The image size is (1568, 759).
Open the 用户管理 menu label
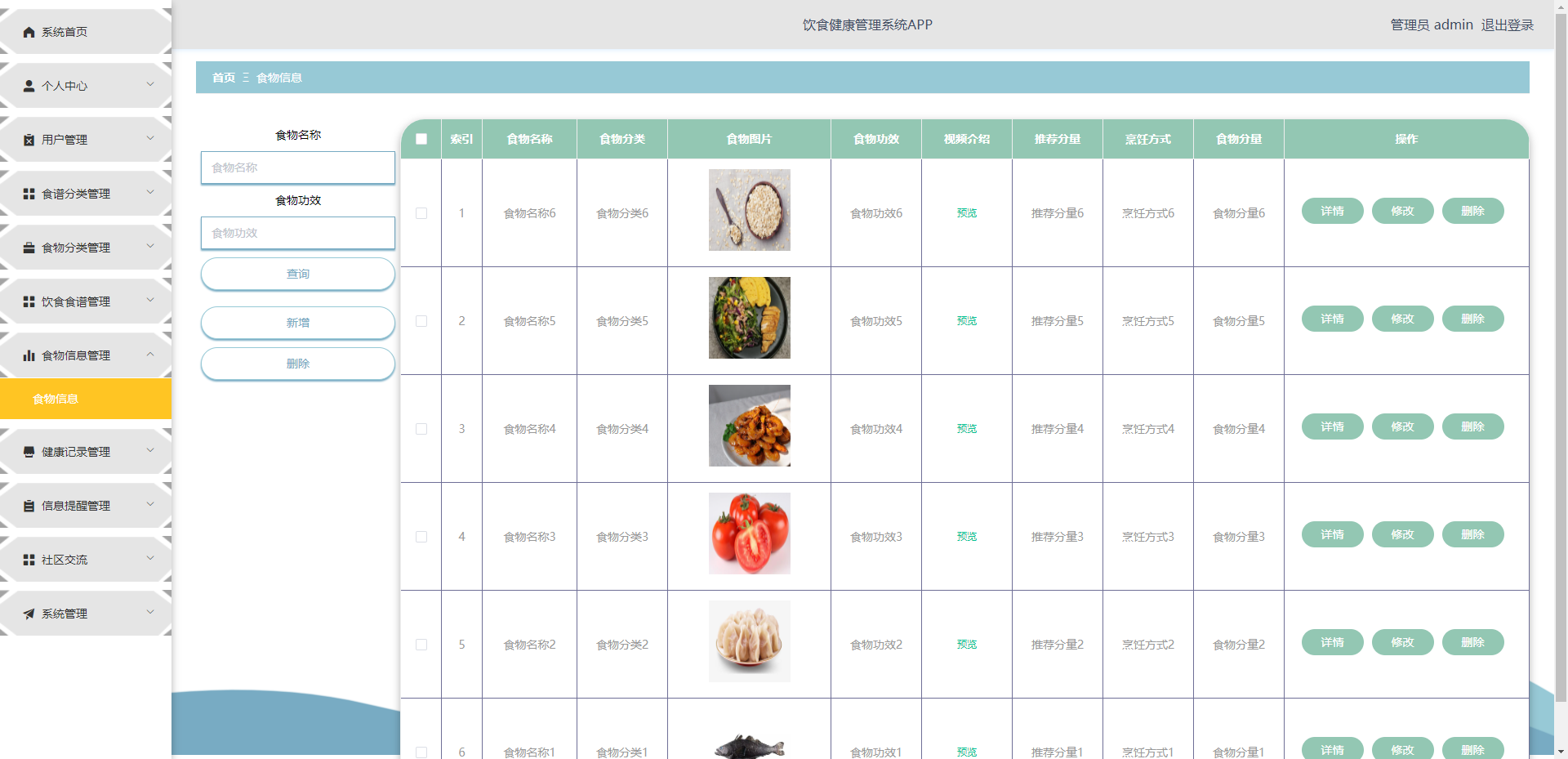point(65,140)
